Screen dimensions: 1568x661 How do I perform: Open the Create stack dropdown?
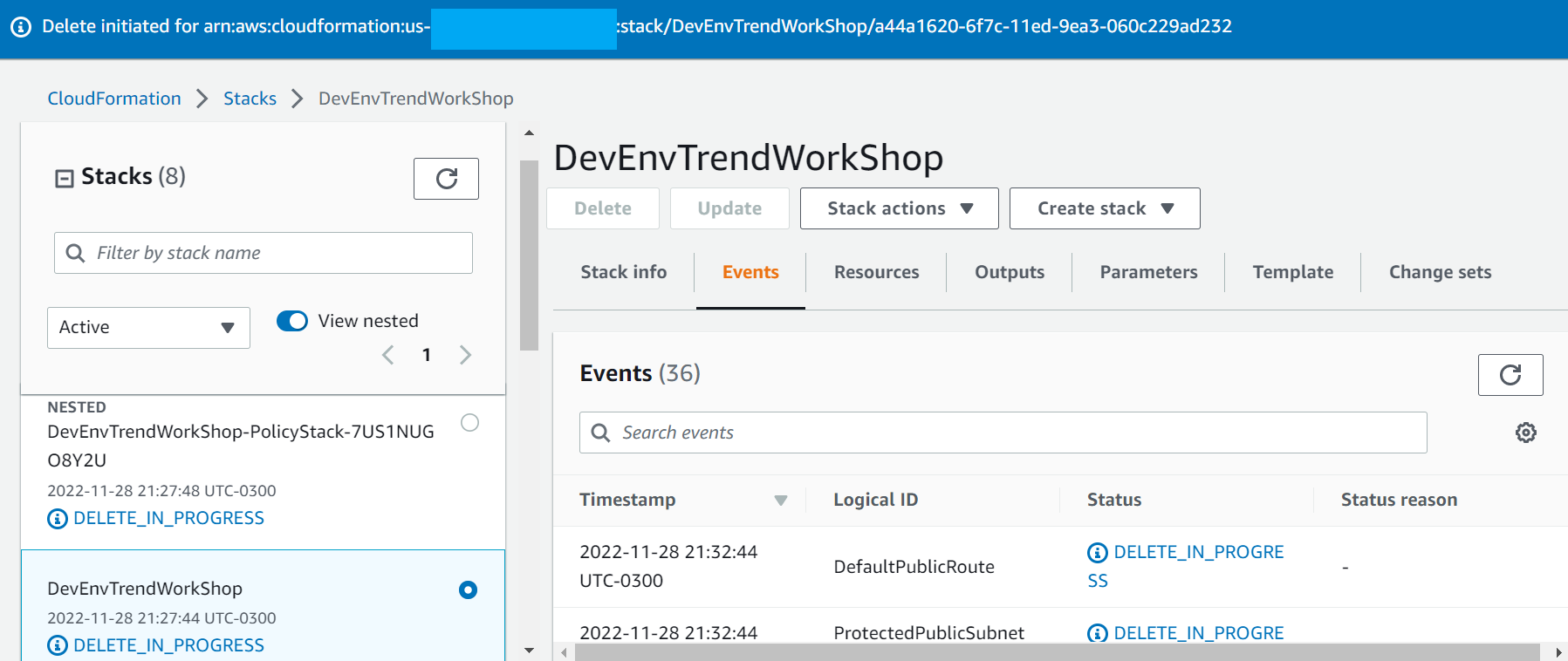pyautogui.click(x=1105, y=208)
